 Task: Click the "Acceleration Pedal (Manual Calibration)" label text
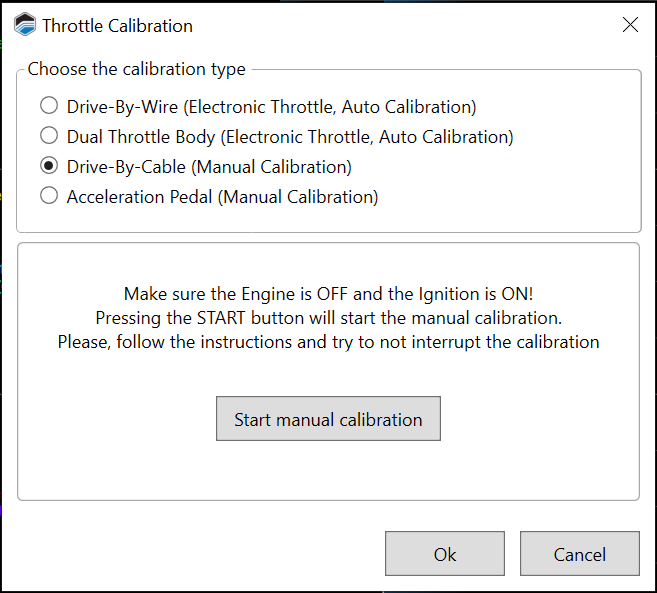pos(222,196)
